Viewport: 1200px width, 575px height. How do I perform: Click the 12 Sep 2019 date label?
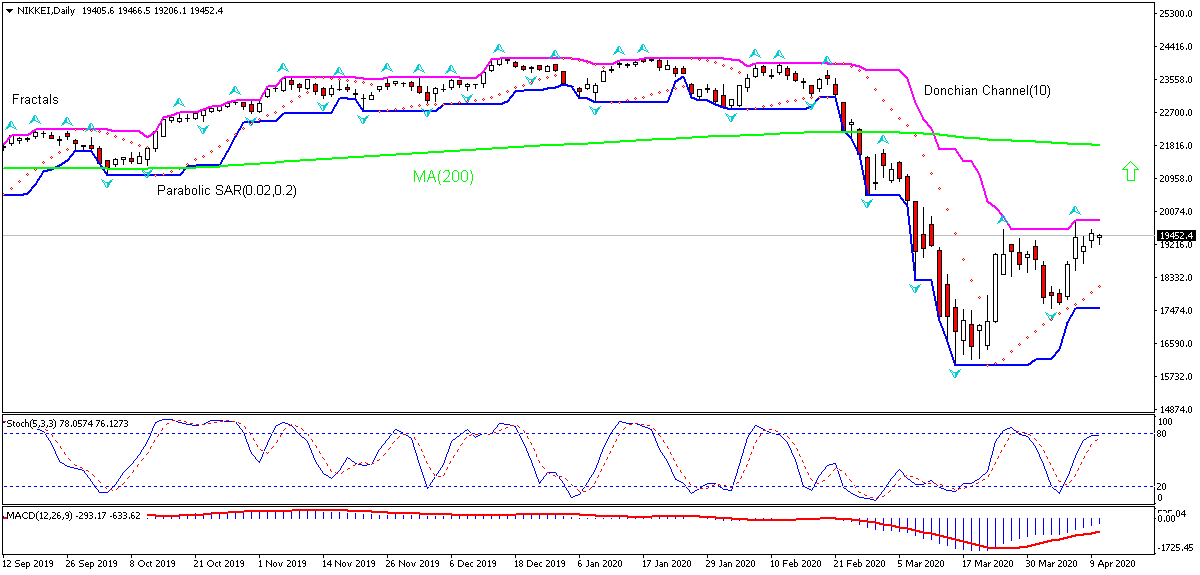point(28,564)
